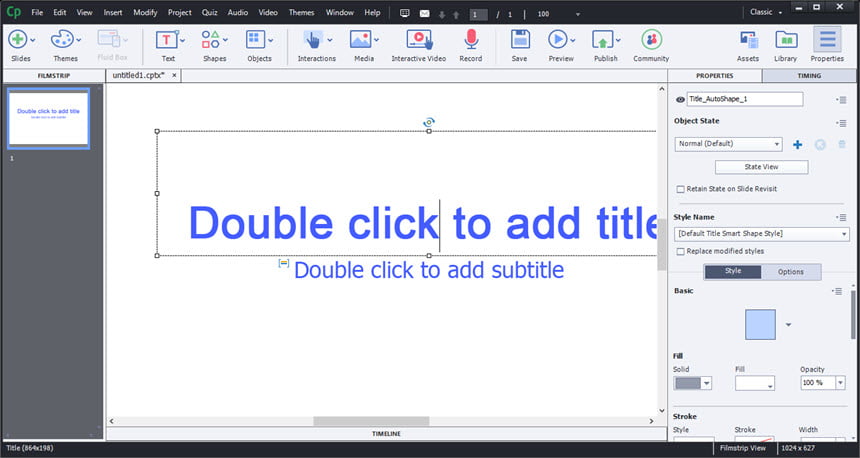Open the zoom level dropdown
The width and height of the screenshot is (860, 458).
point(578,14)
